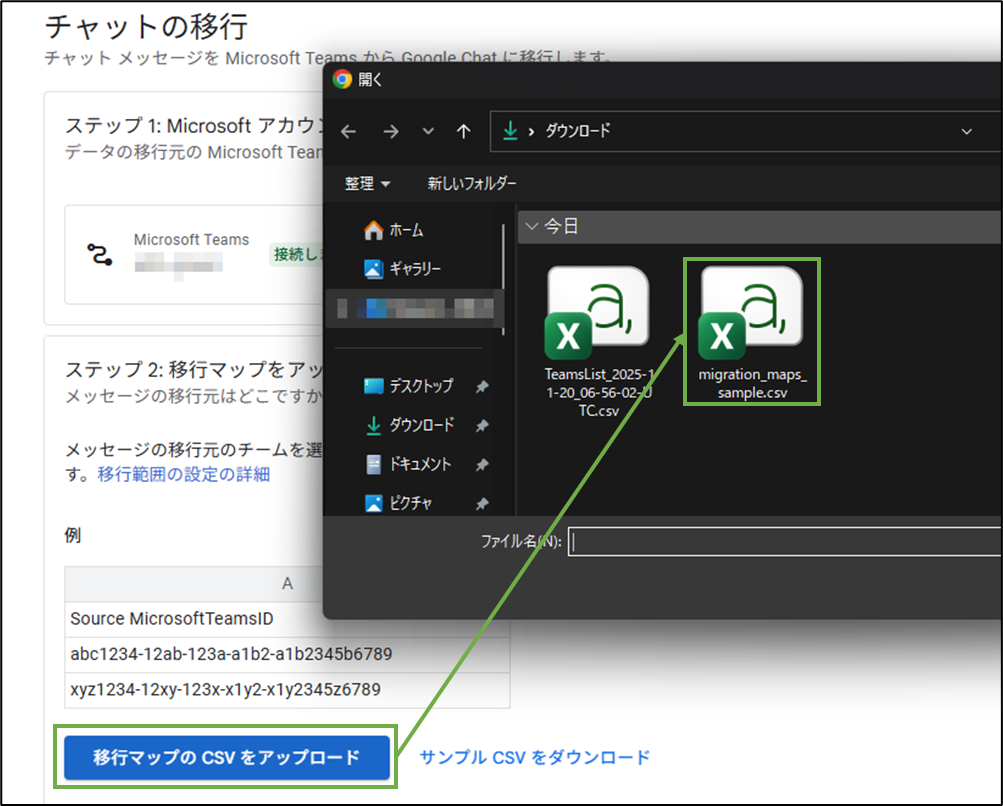The width and height of the screenshot is (1003, 806).
Task: Click 移行マップの CSV をアップロード button
Action: [x=226, y=757]
